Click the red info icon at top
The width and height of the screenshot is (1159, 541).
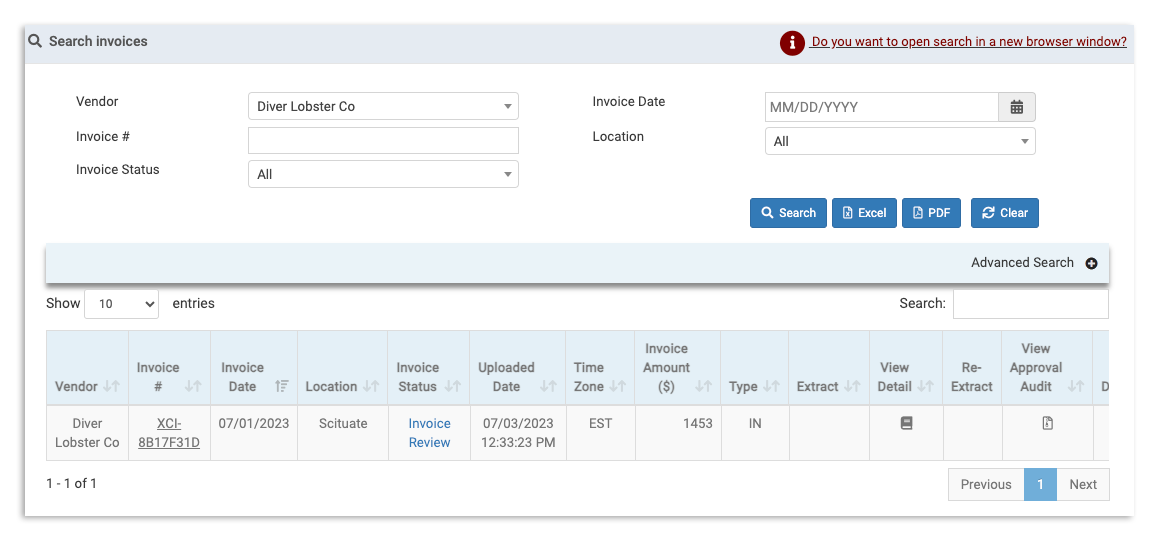tap(792, 43)
